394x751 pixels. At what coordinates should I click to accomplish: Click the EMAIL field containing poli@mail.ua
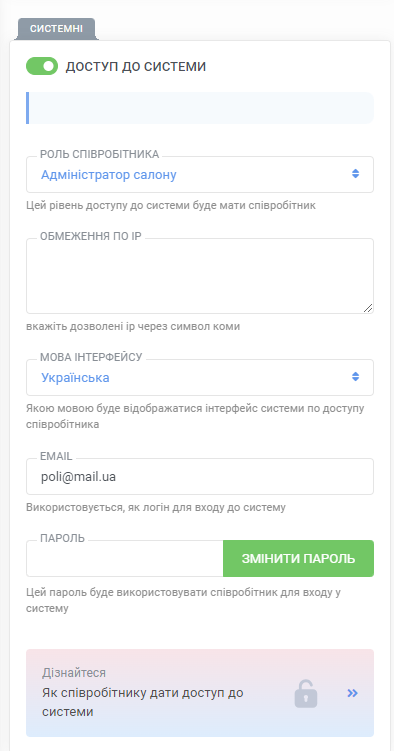pos(200,477)
